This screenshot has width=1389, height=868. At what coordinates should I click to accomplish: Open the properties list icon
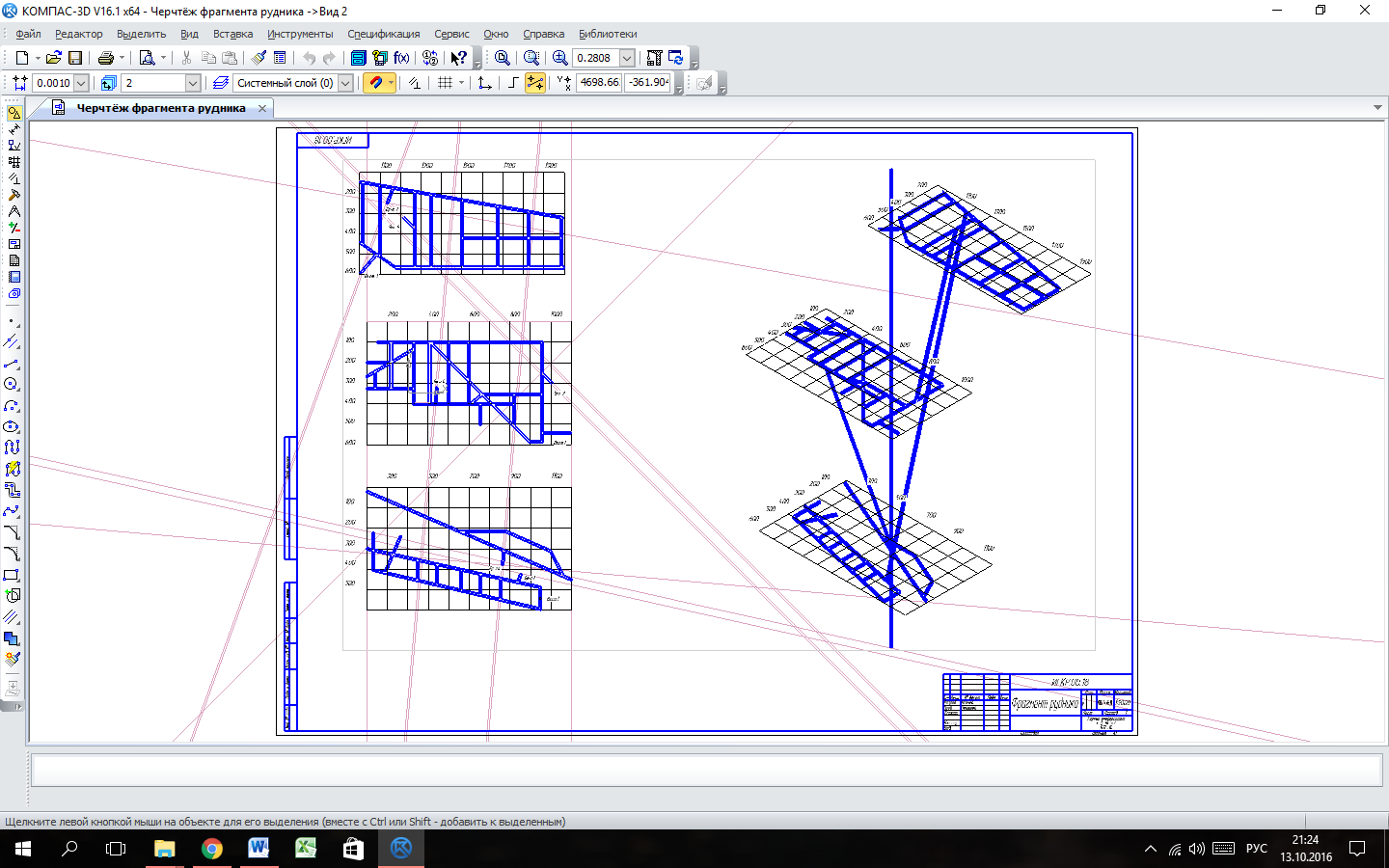click(280, 58)
